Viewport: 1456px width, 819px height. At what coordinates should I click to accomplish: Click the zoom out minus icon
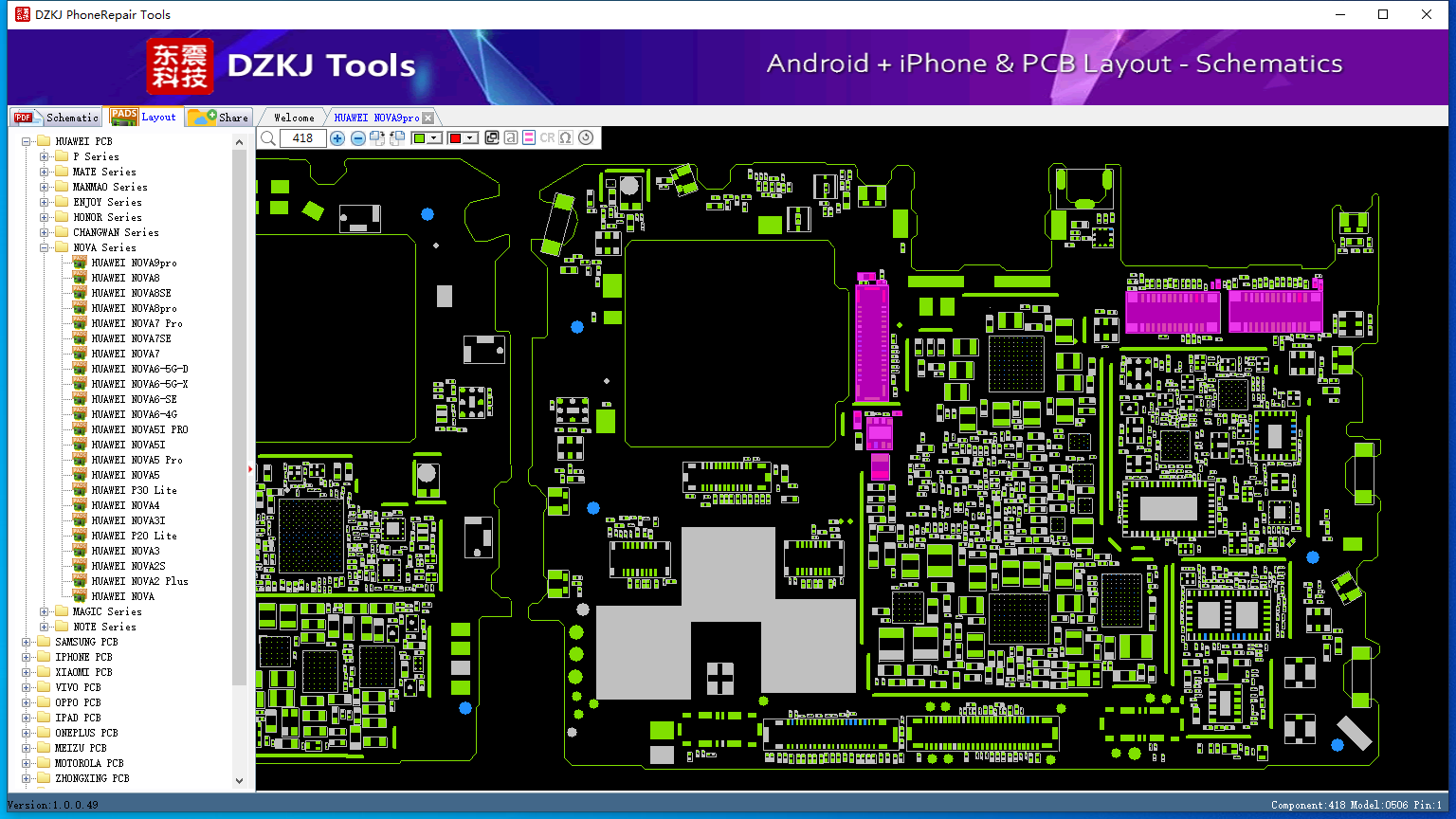tap(358, 138)
